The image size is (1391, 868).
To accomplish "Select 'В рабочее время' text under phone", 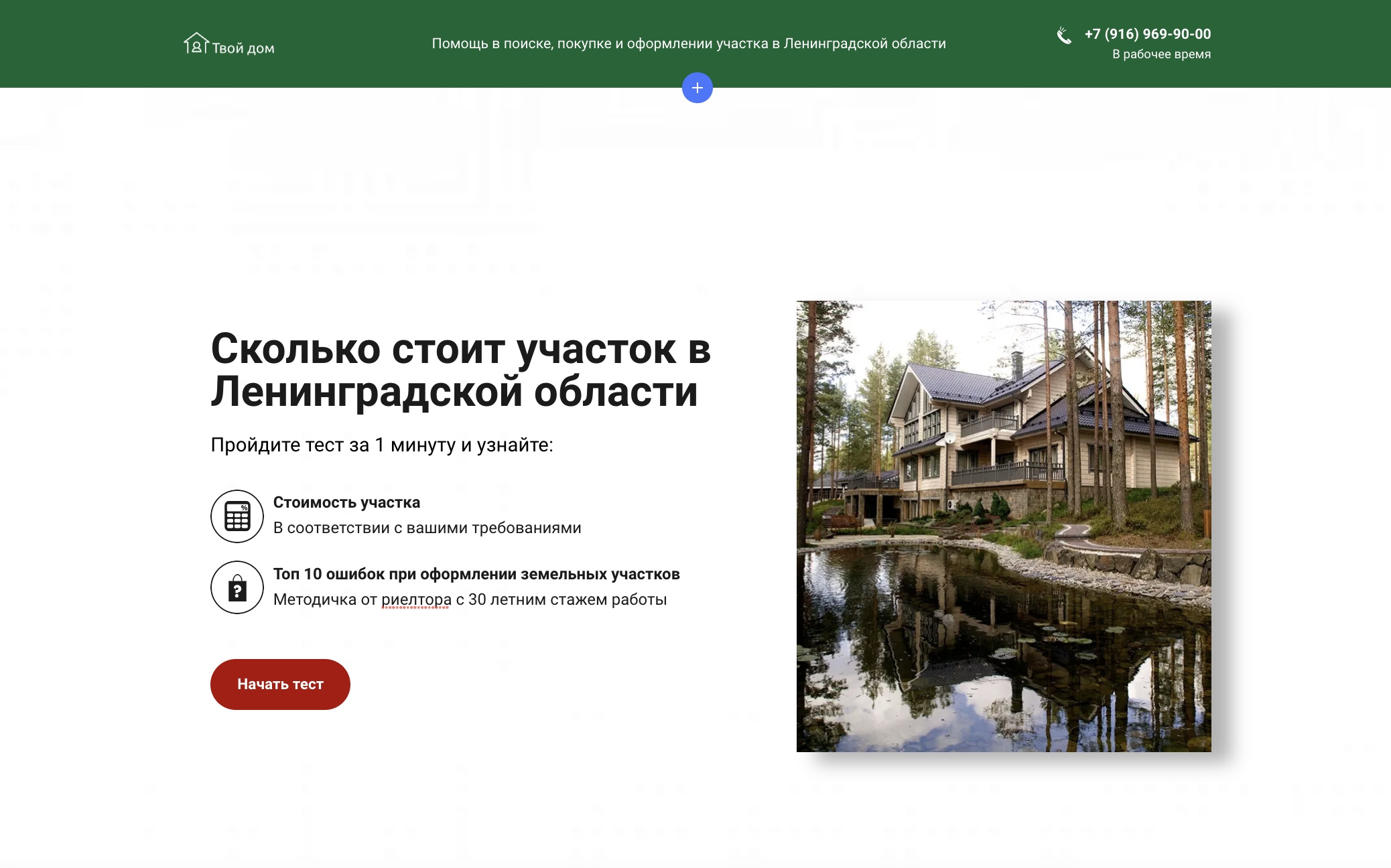I will 1161,54.
